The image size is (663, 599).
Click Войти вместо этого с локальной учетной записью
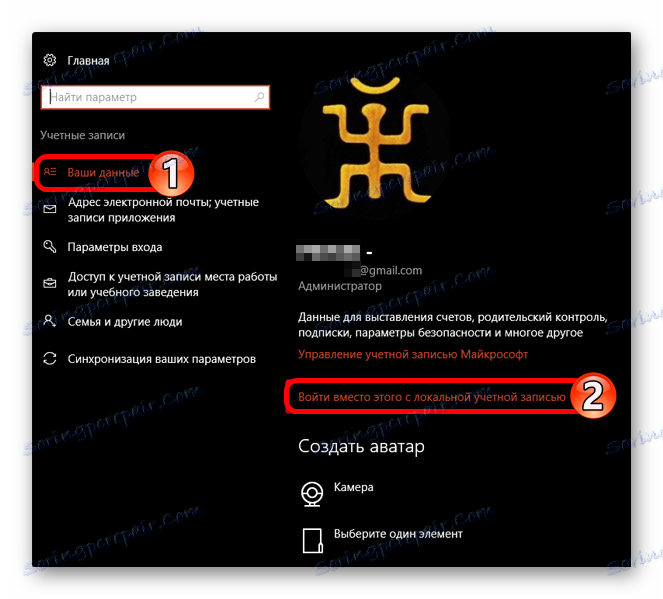(x=432, y=397)
